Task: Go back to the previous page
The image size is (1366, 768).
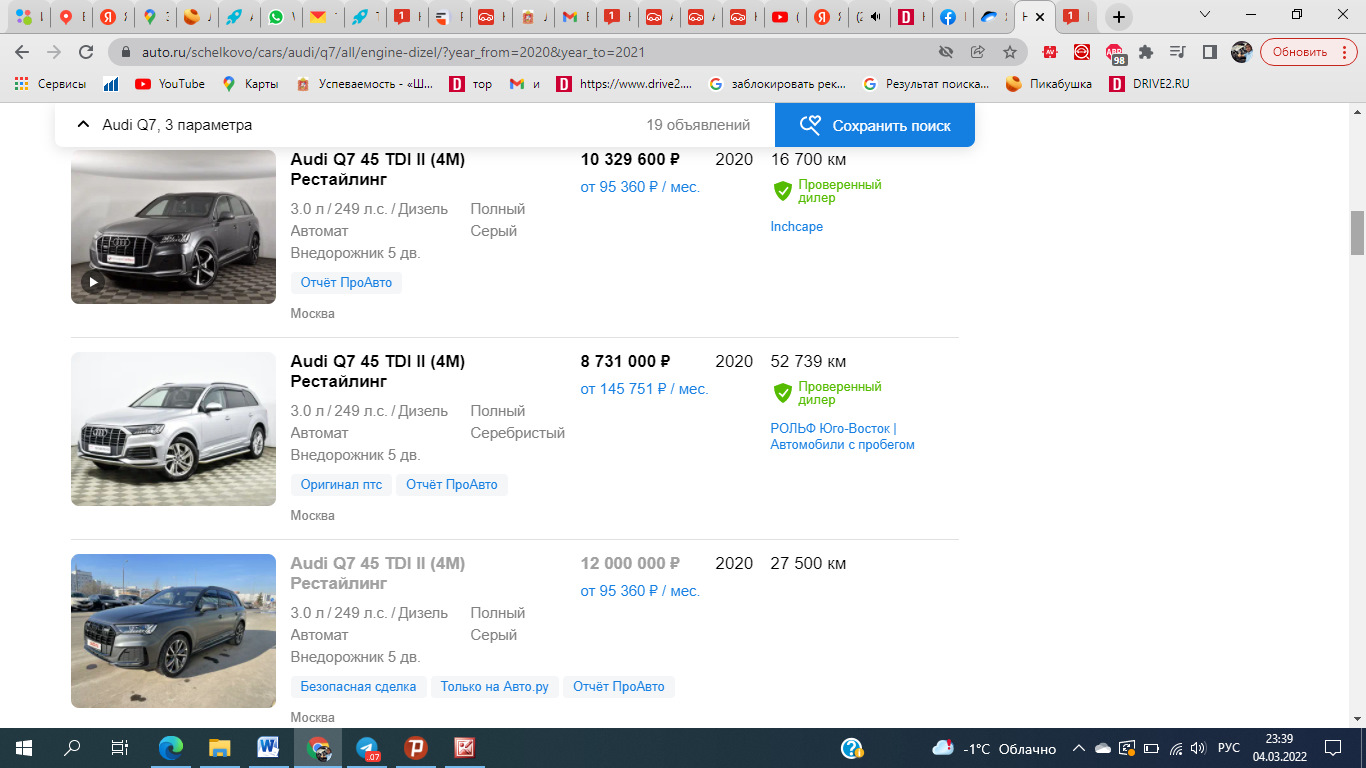Action: pyautogui.click(x=22, y=52)
